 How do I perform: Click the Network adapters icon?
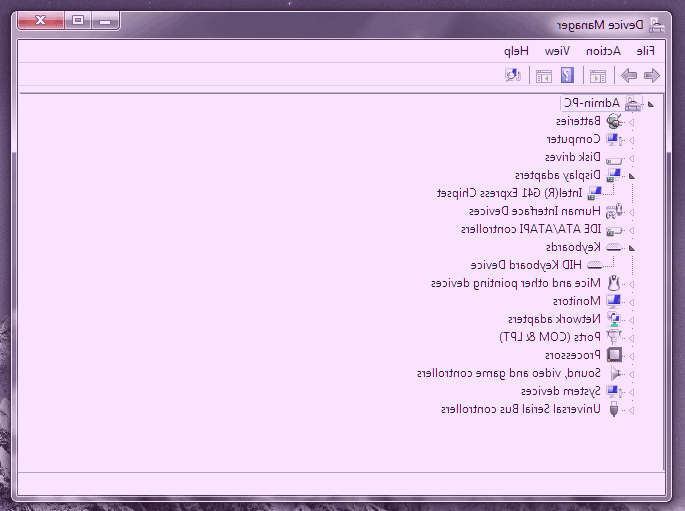click(613, 319)
